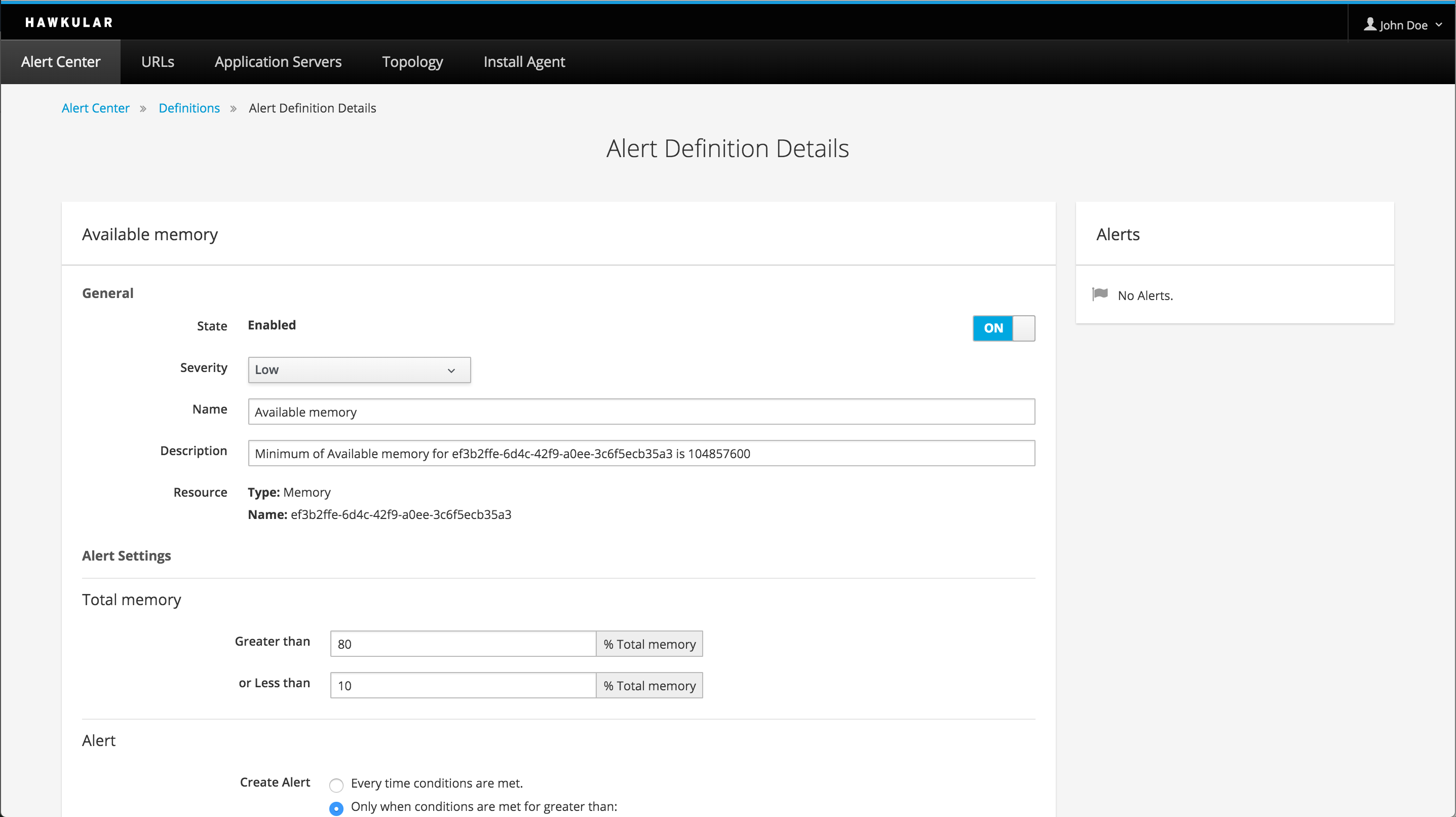
Task: Click the Alert Center breadcrumb link
Action: coord(96,108)
